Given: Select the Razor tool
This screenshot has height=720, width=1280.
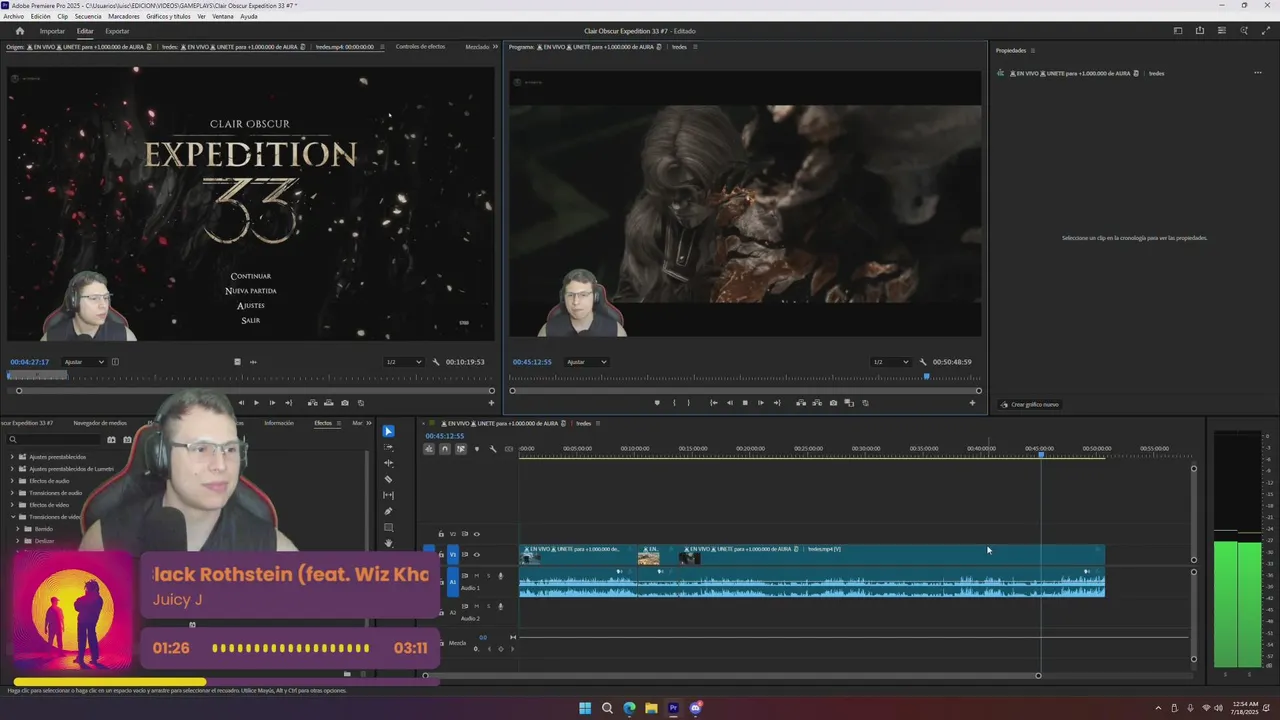Looking at the screenshot, I should (x=388, y=479).
